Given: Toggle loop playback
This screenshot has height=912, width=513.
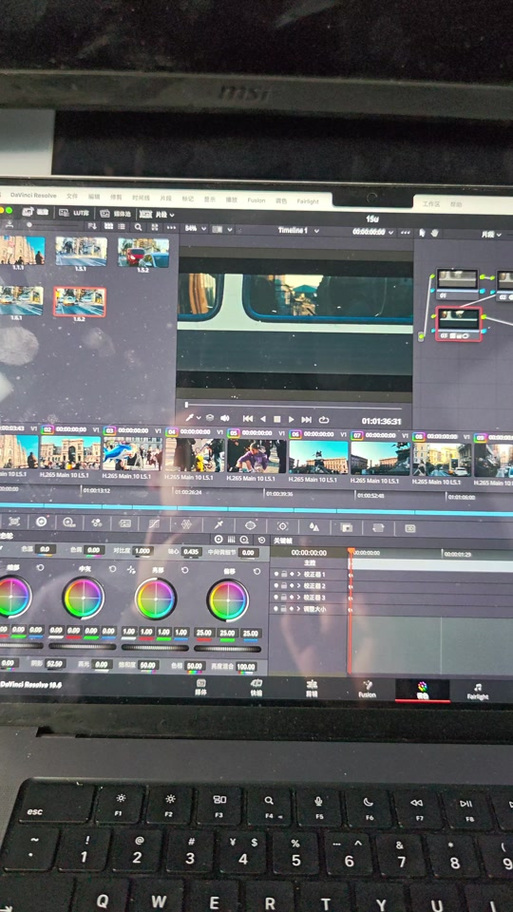Looking at the screenshot, I should pyautogui.click(x=324, y=420).
